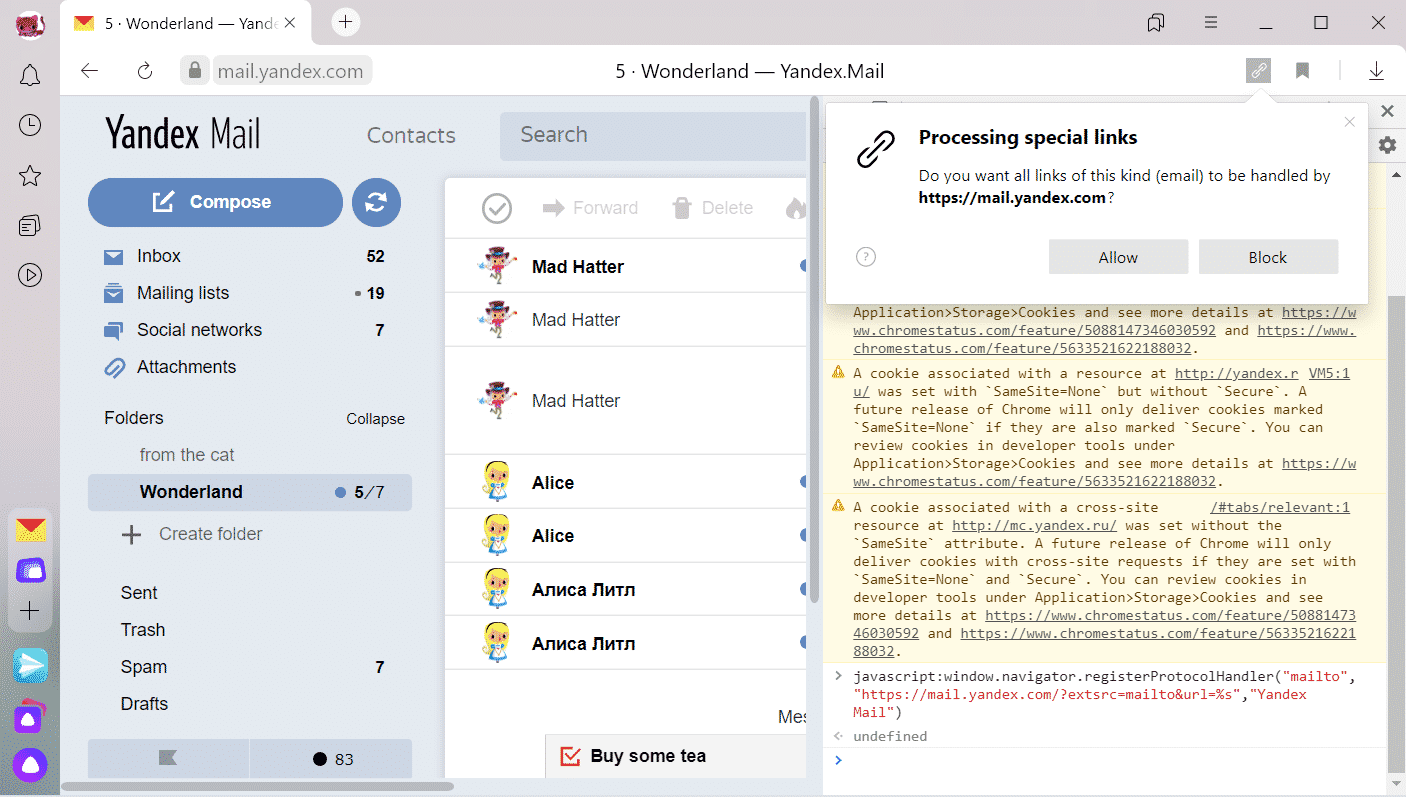Open /#tabs/relevant:1 source link
The height and width of the screenshot is (797, 1406).
(x=1280, y=507)
